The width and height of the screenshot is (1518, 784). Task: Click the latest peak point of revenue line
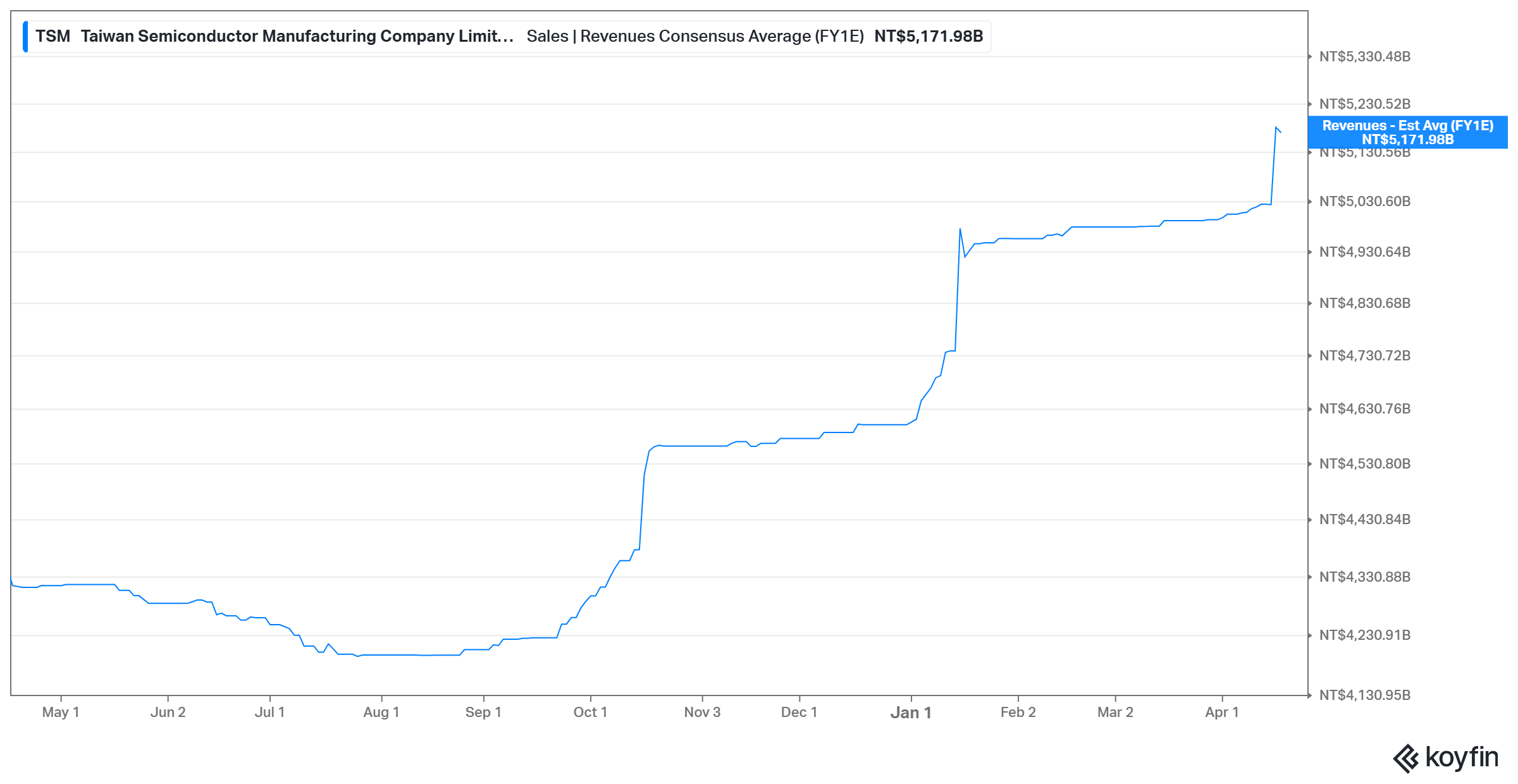tap(1276, 127)
